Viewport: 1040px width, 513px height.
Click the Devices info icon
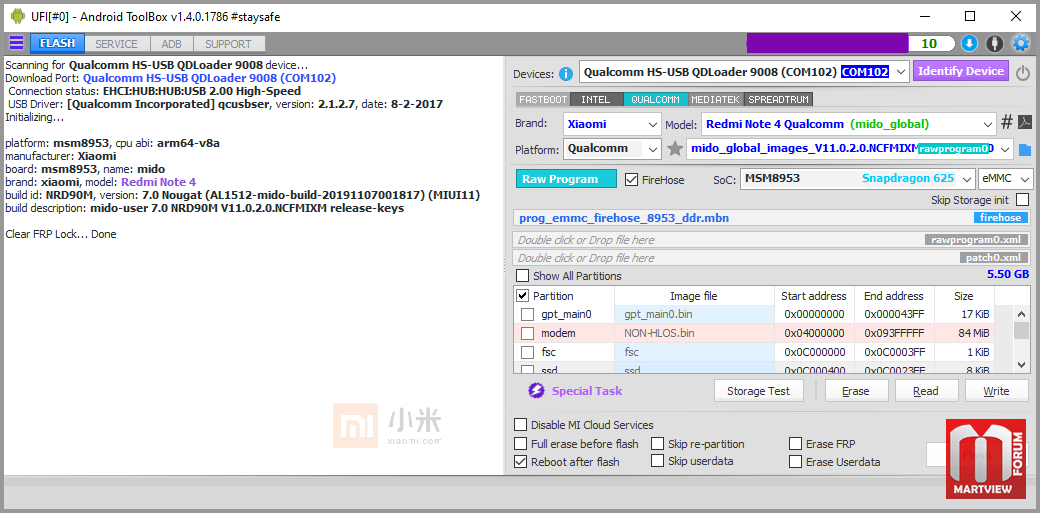pos(566,73)
